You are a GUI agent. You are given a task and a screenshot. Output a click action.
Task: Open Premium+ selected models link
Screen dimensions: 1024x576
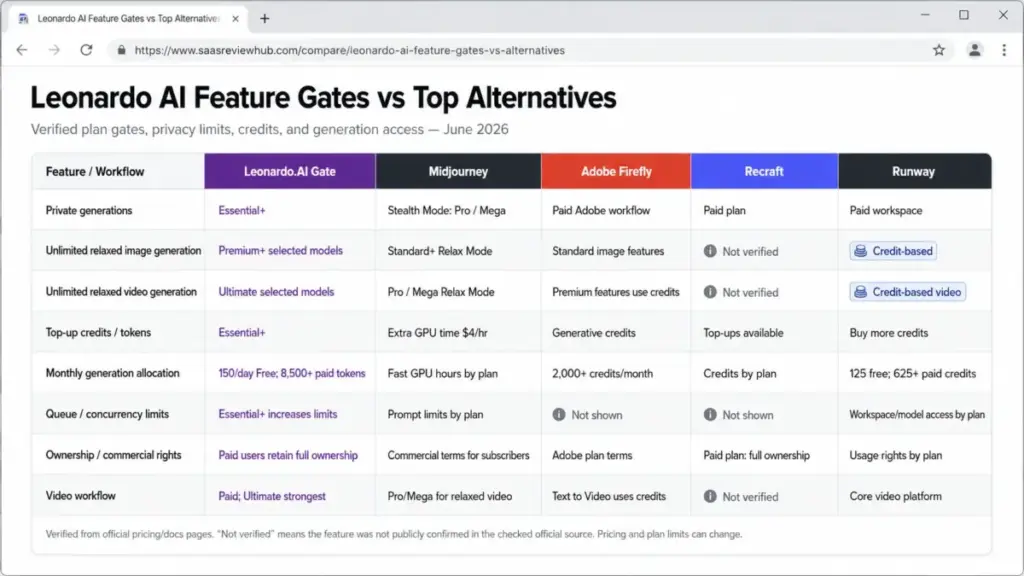point(280,251)
